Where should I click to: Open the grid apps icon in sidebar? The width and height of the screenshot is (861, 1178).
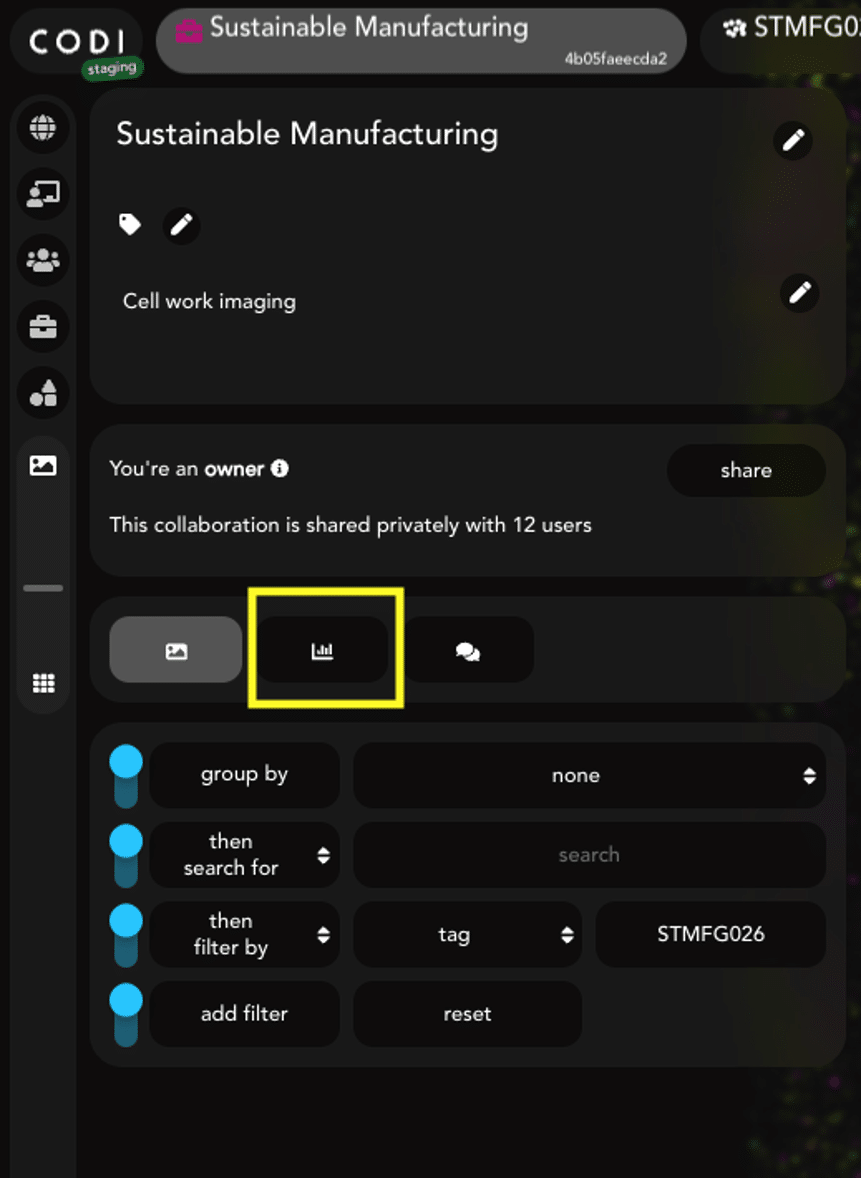tap(43, 683)
